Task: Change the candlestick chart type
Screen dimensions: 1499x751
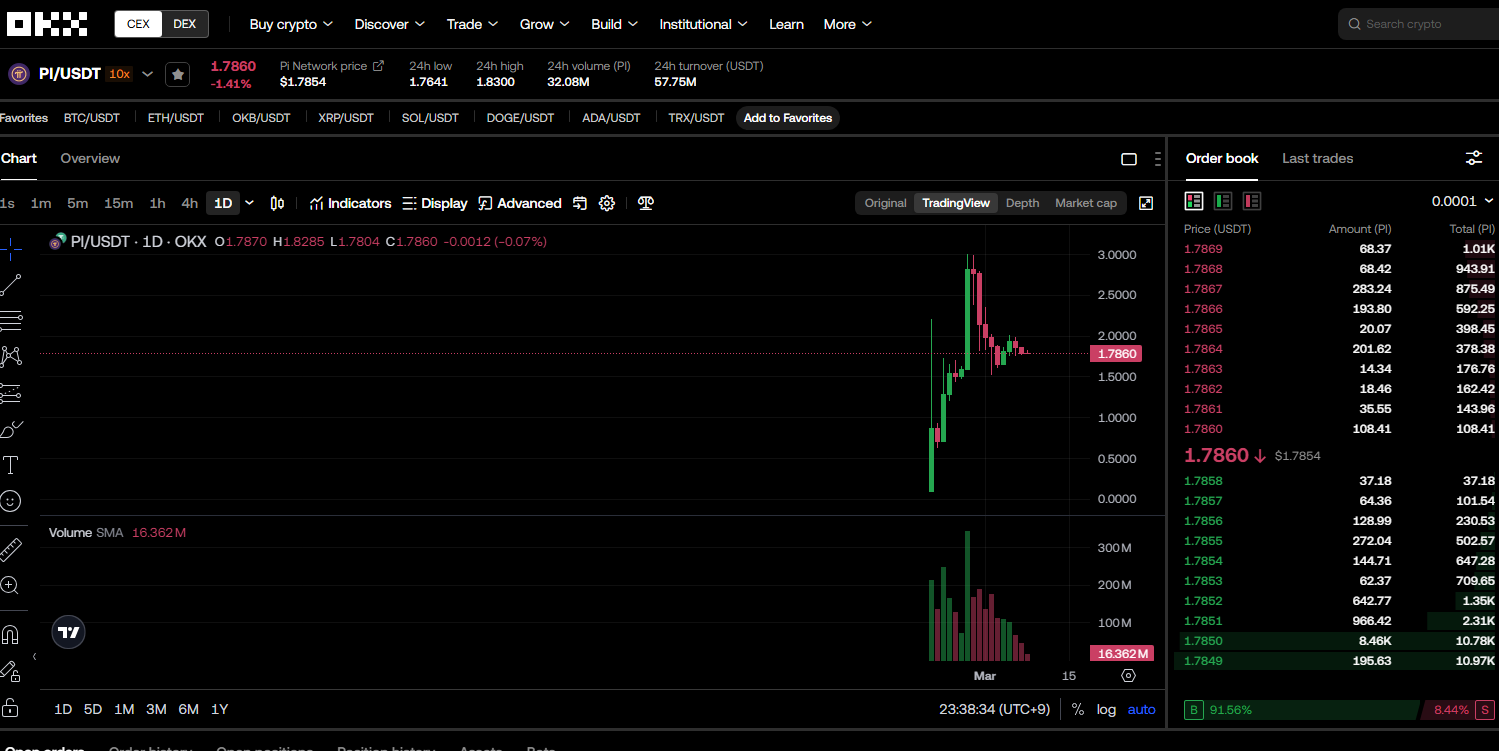Action: click(x=277, y=203)
